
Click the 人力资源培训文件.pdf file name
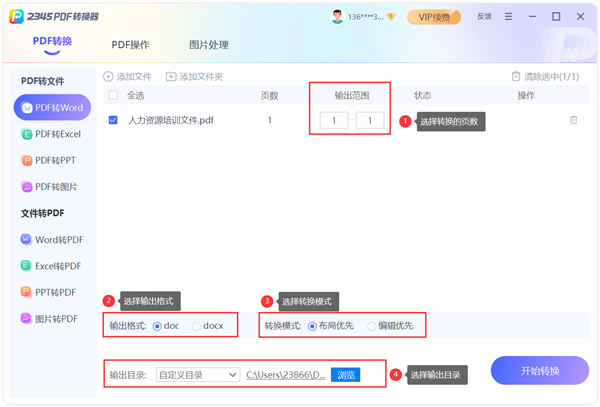click(x=171, y=120)
